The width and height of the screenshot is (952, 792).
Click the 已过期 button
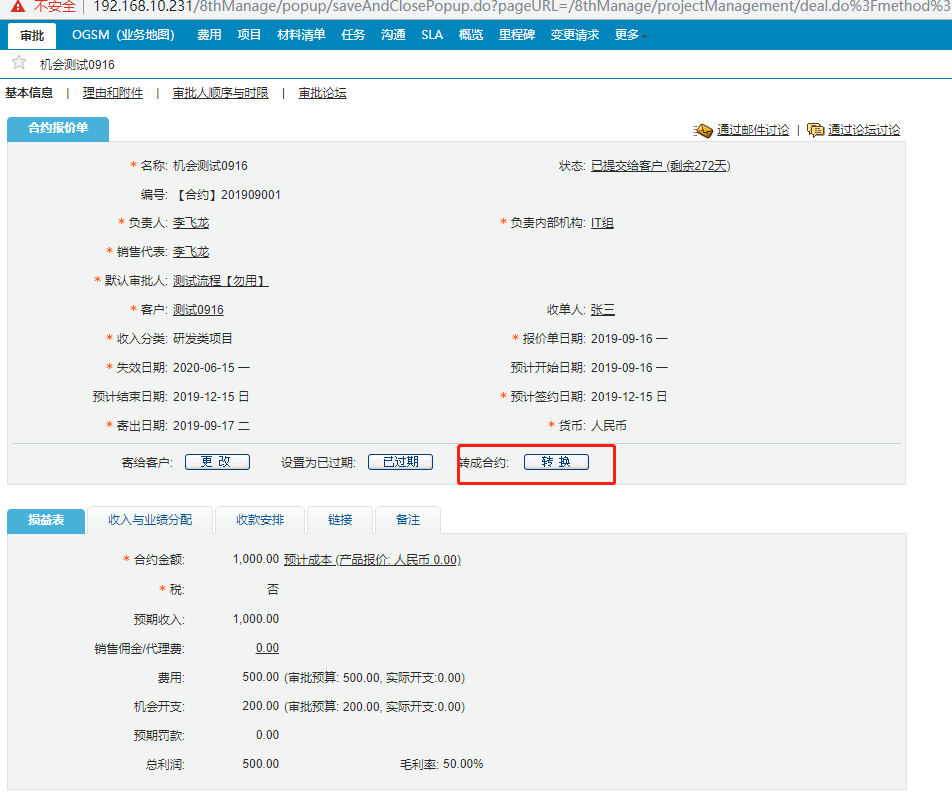(x=401, y=462)
